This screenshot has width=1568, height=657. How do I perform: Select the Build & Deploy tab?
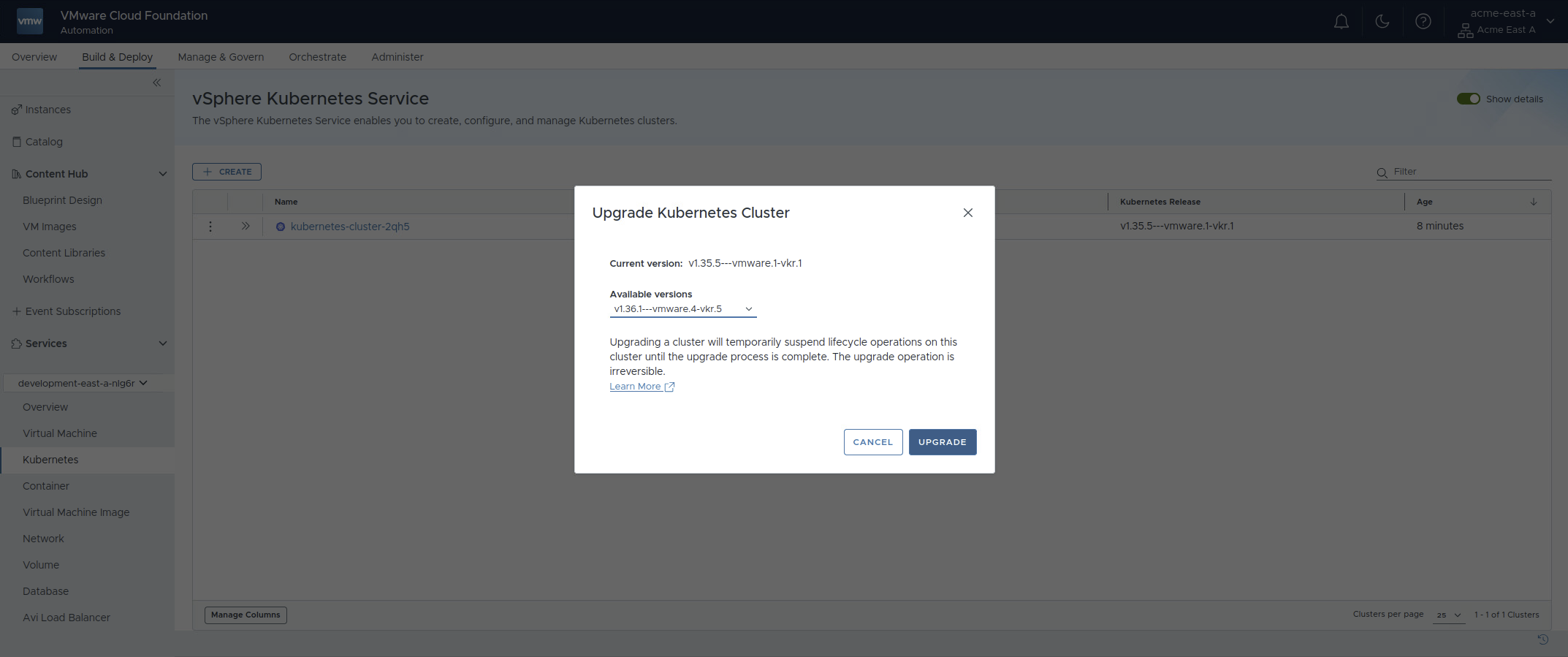coord(117,57)
